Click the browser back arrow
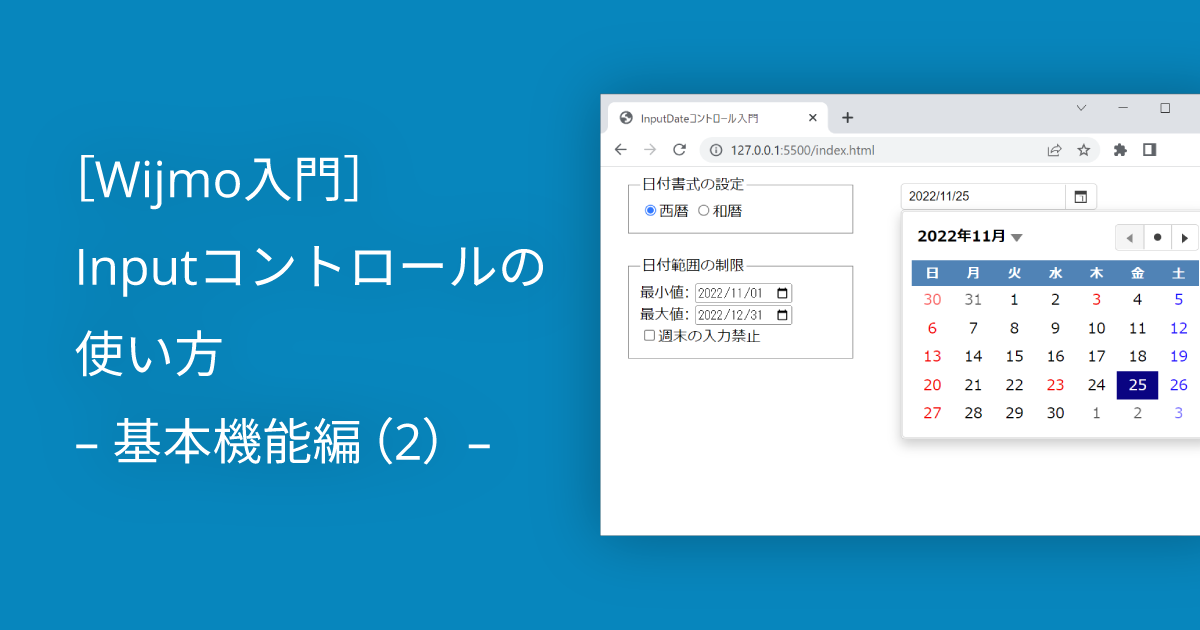The image size is (1200, 630). 621,150
